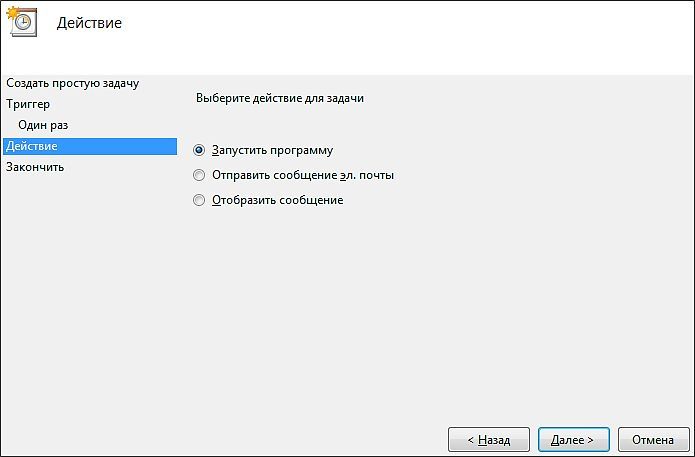
Task: Cancel the wizard with 'Отмена'
Action: [x=653, y=440]
